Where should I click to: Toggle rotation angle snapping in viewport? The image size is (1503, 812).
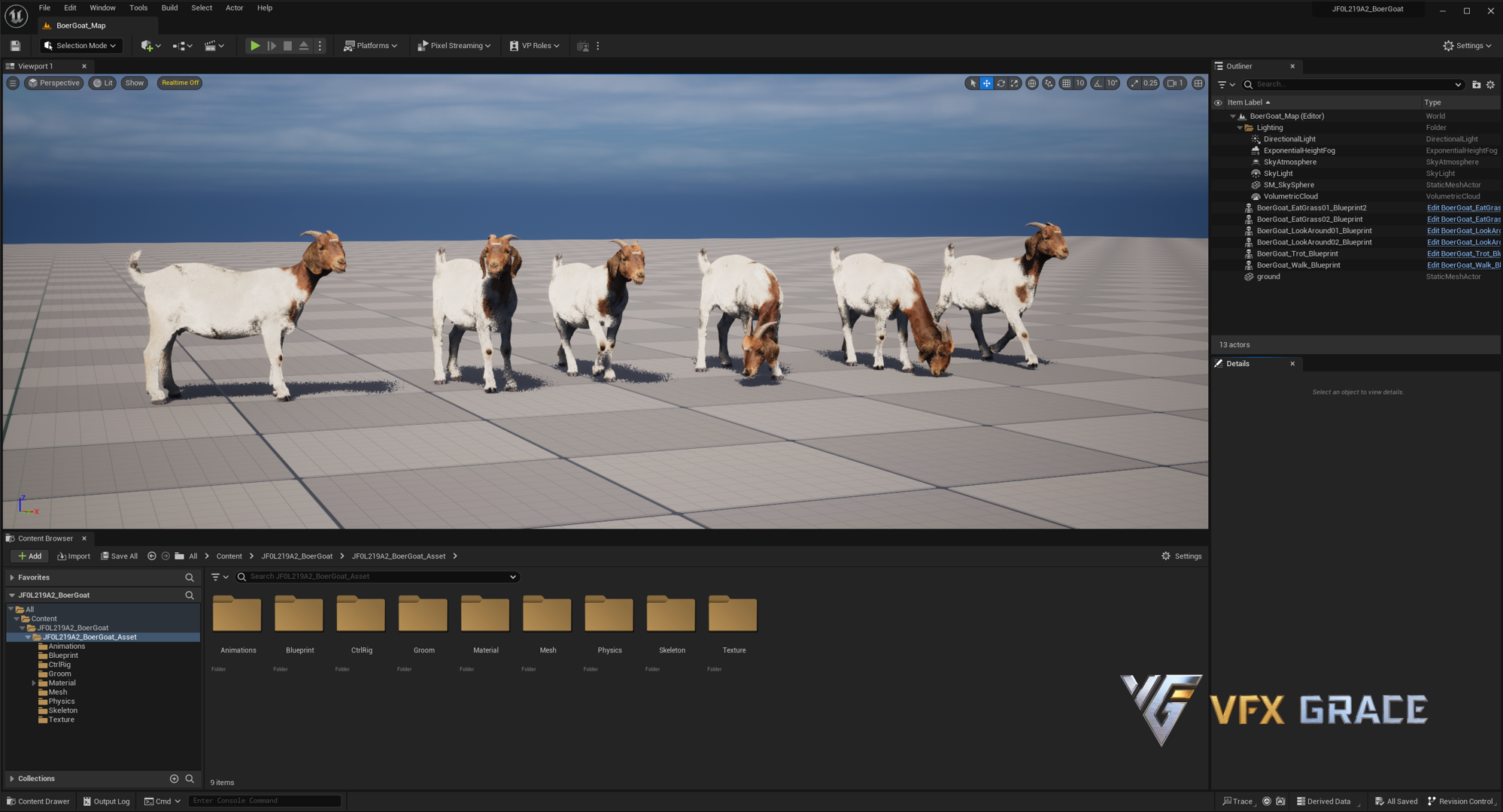(x=1098, y=83)
